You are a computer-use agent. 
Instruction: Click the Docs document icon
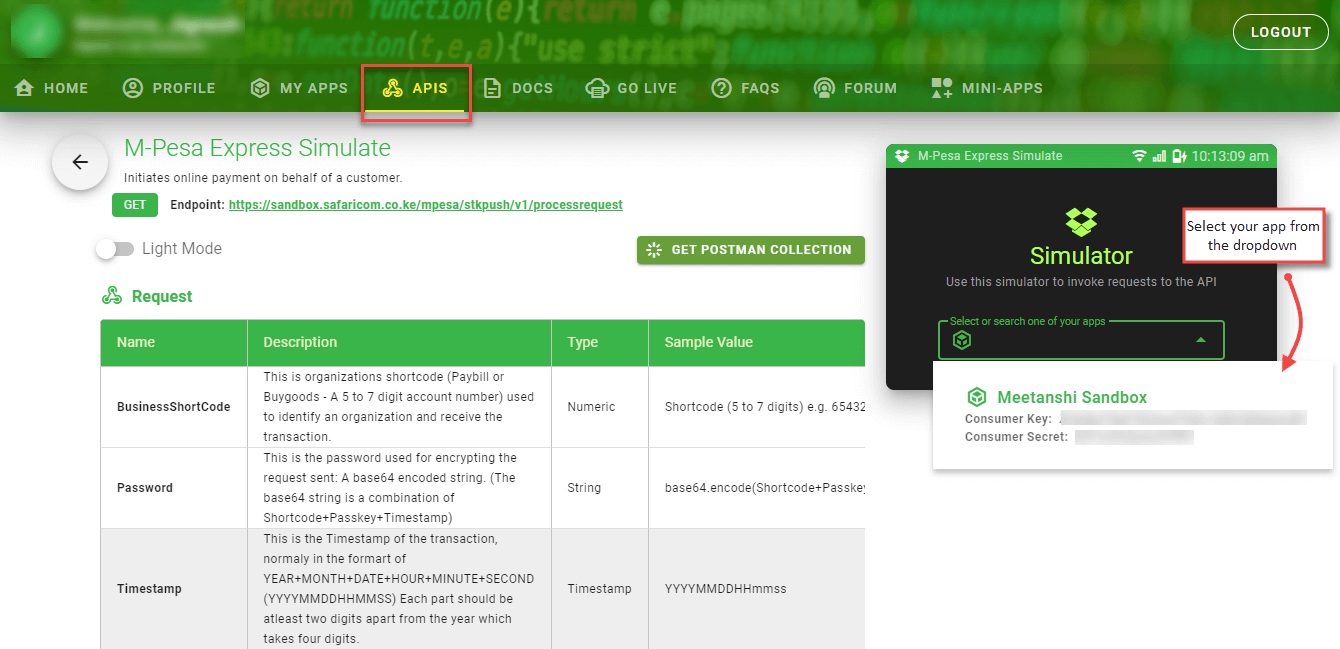492,88
